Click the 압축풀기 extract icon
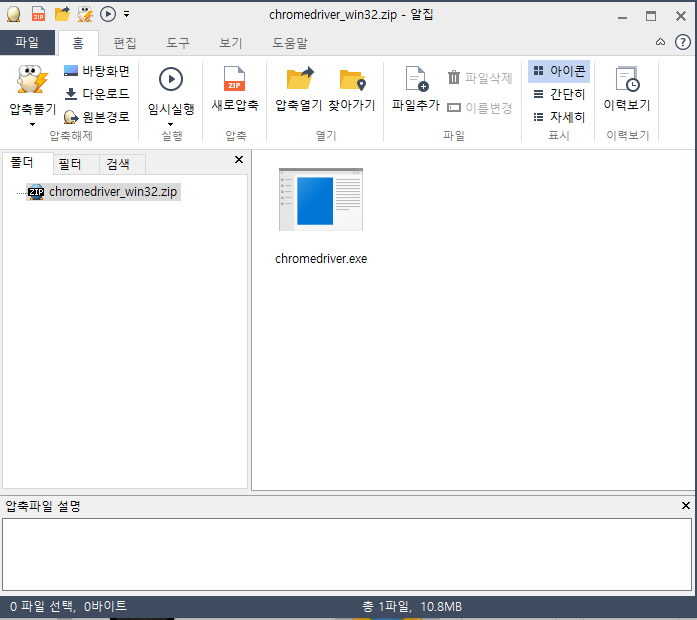Image resolution: width=697 pixels, height=620 pixels. [32, 80]
